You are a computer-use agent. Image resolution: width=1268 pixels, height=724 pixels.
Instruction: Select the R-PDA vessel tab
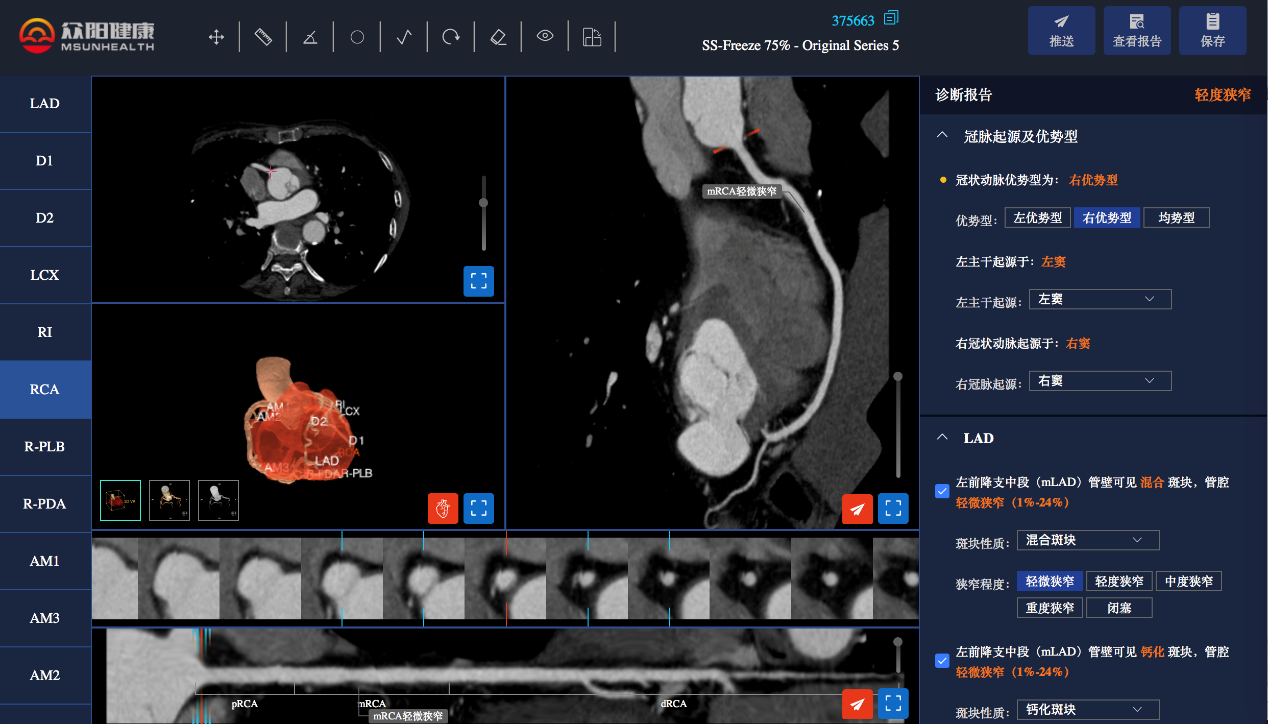pos(45,504)
